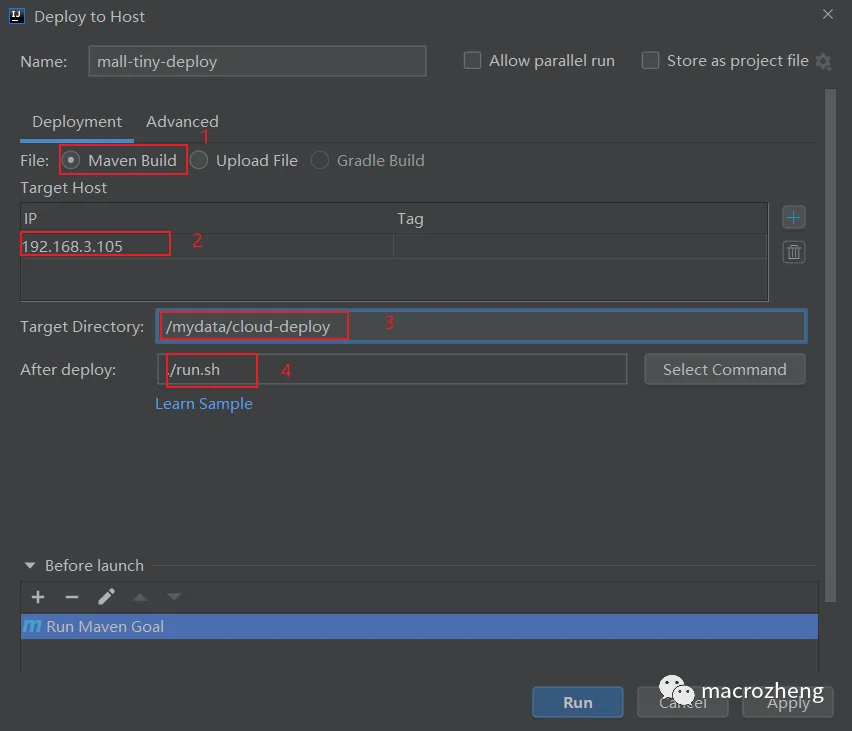Close the Deploy to Host dialog
The image size is (852, 731).
coord(828,15)
